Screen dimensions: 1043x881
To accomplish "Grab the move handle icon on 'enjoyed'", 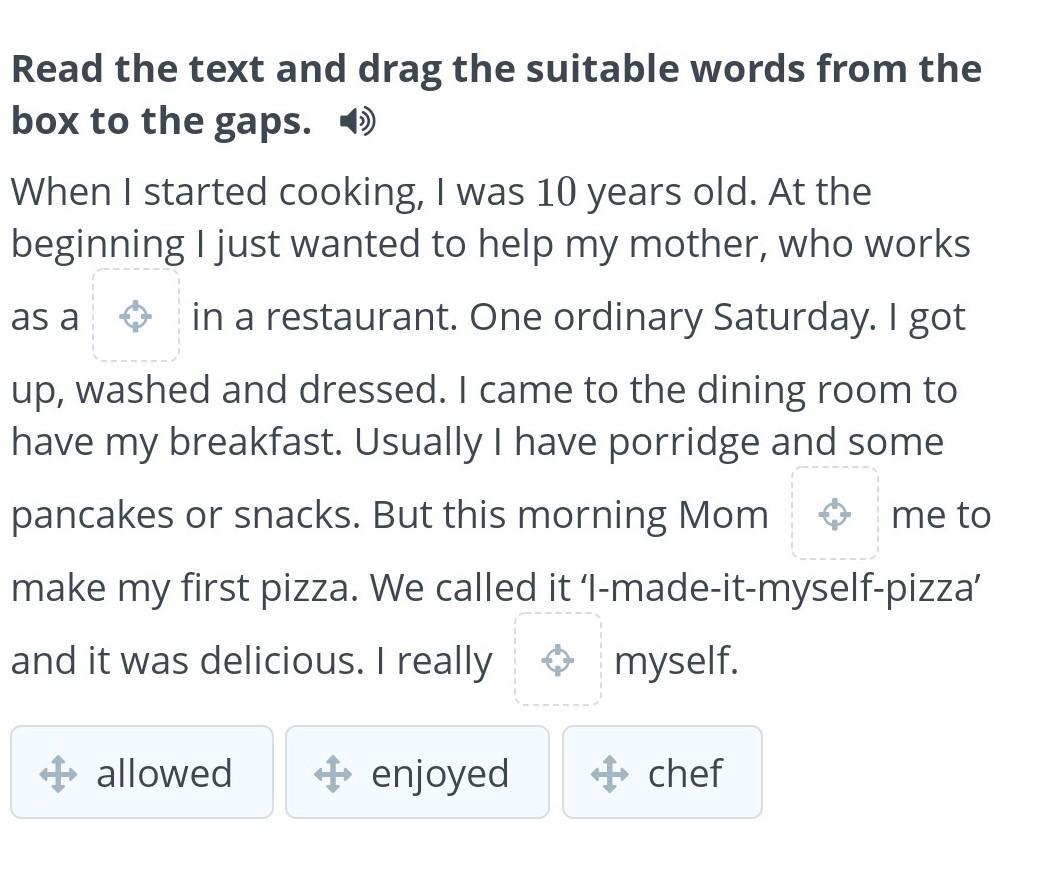I will coord(332,773).
